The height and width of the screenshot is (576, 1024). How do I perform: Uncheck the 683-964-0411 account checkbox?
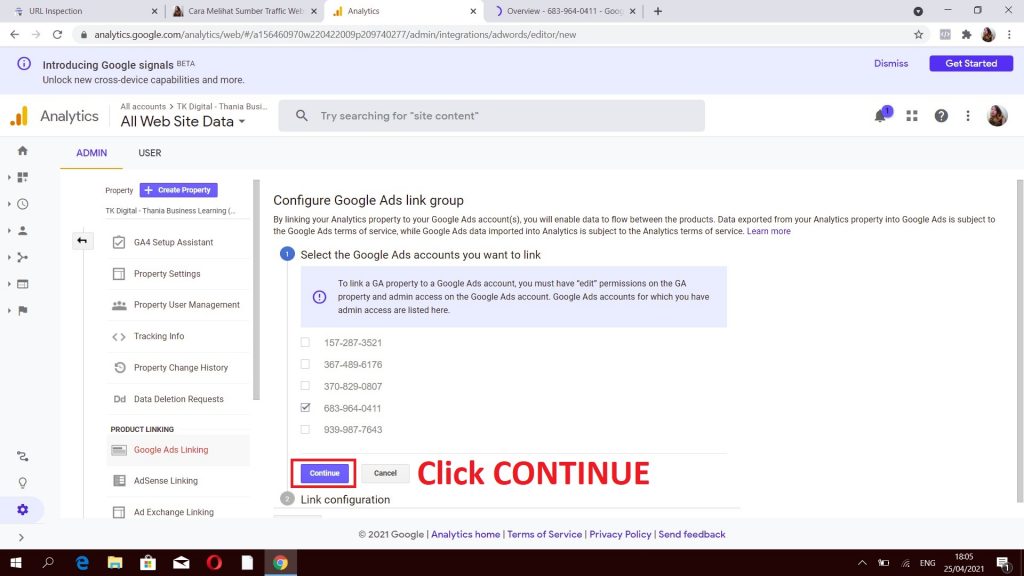[305, 408]
